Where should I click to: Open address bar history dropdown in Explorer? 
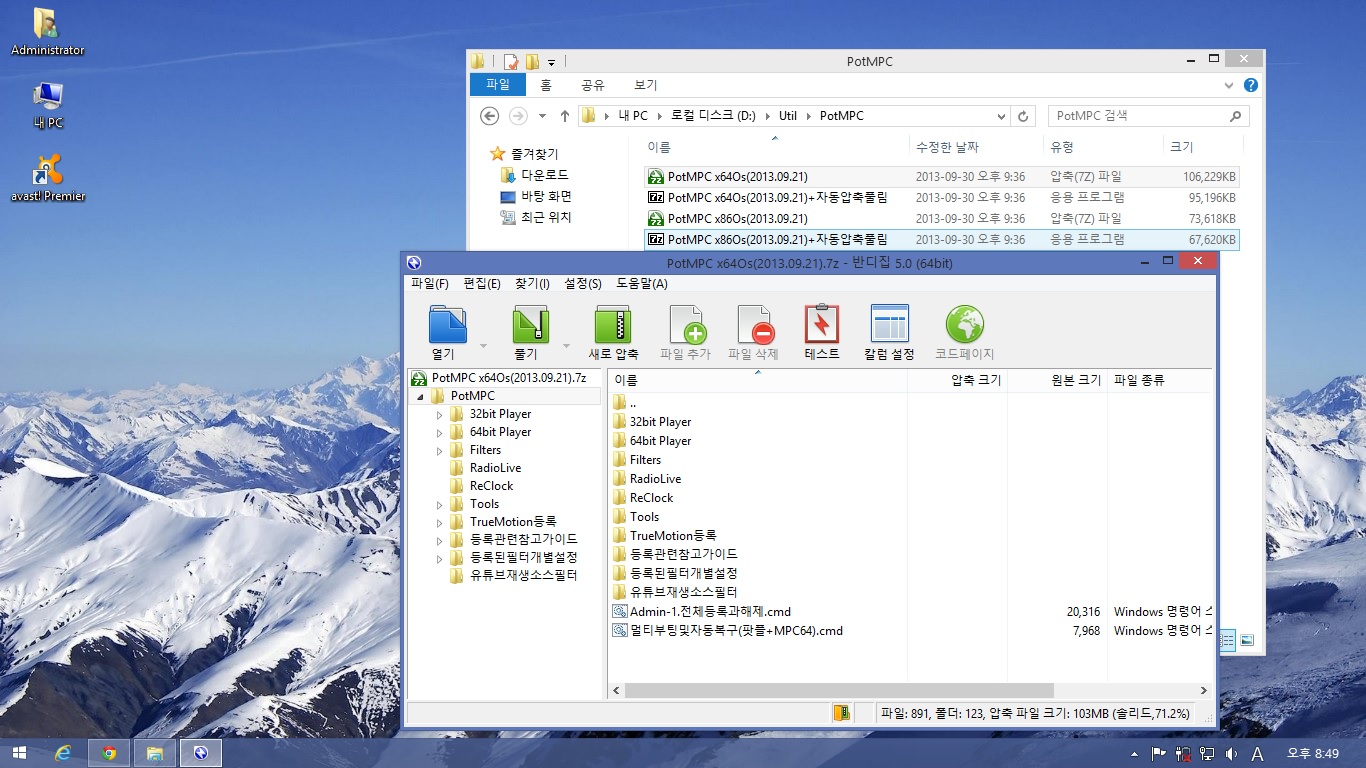click(x=1001, y=116)
